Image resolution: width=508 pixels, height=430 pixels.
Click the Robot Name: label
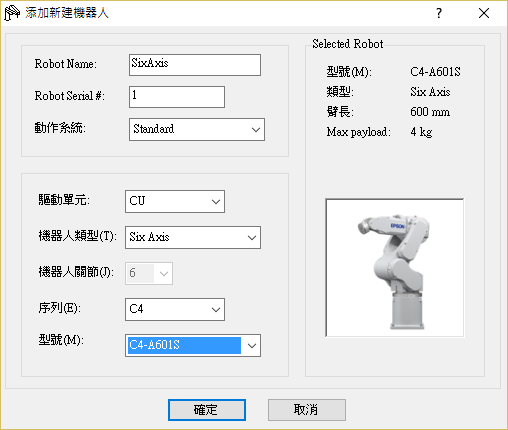click(x=66, y=64)
